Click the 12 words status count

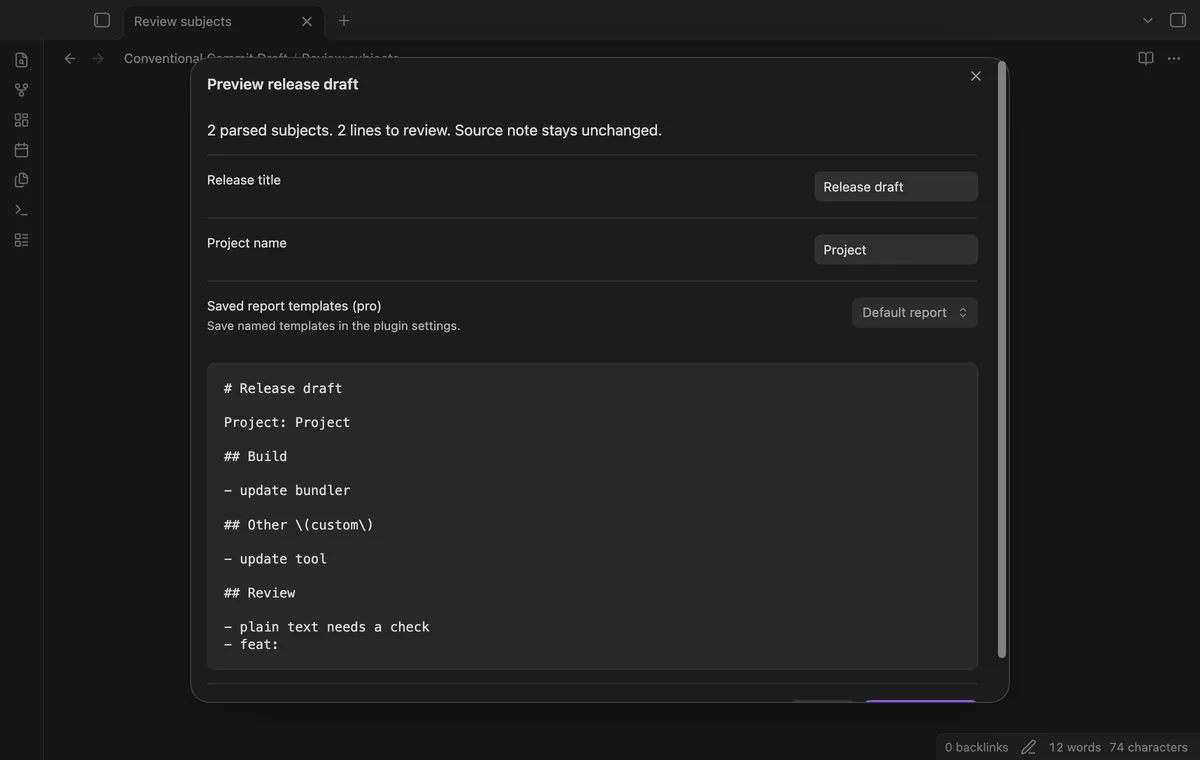click(x=1075, y=747)
